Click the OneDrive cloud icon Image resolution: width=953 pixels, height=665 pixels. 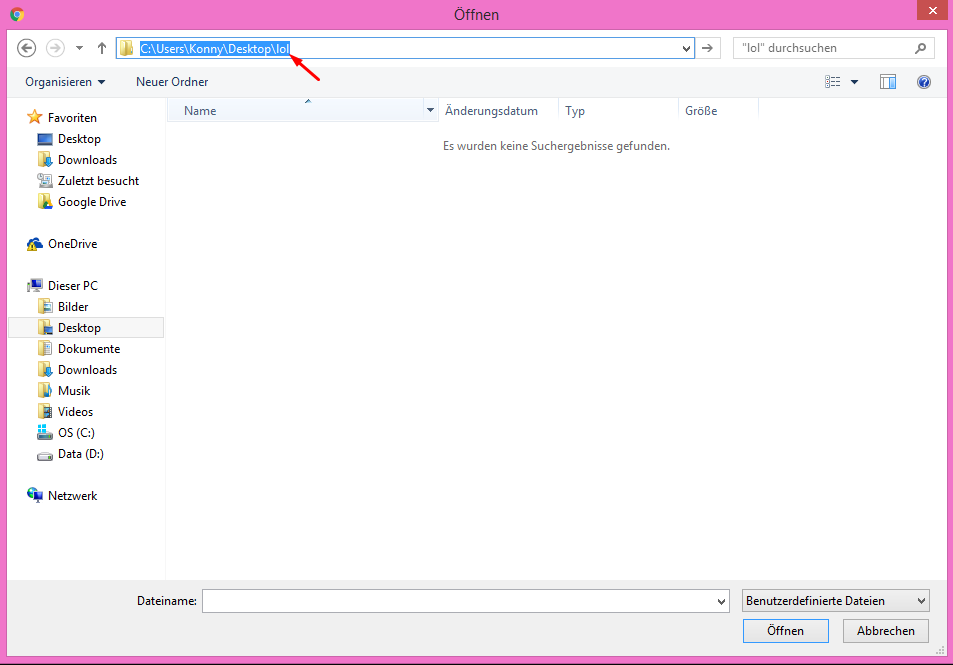[x=35, y=244]
